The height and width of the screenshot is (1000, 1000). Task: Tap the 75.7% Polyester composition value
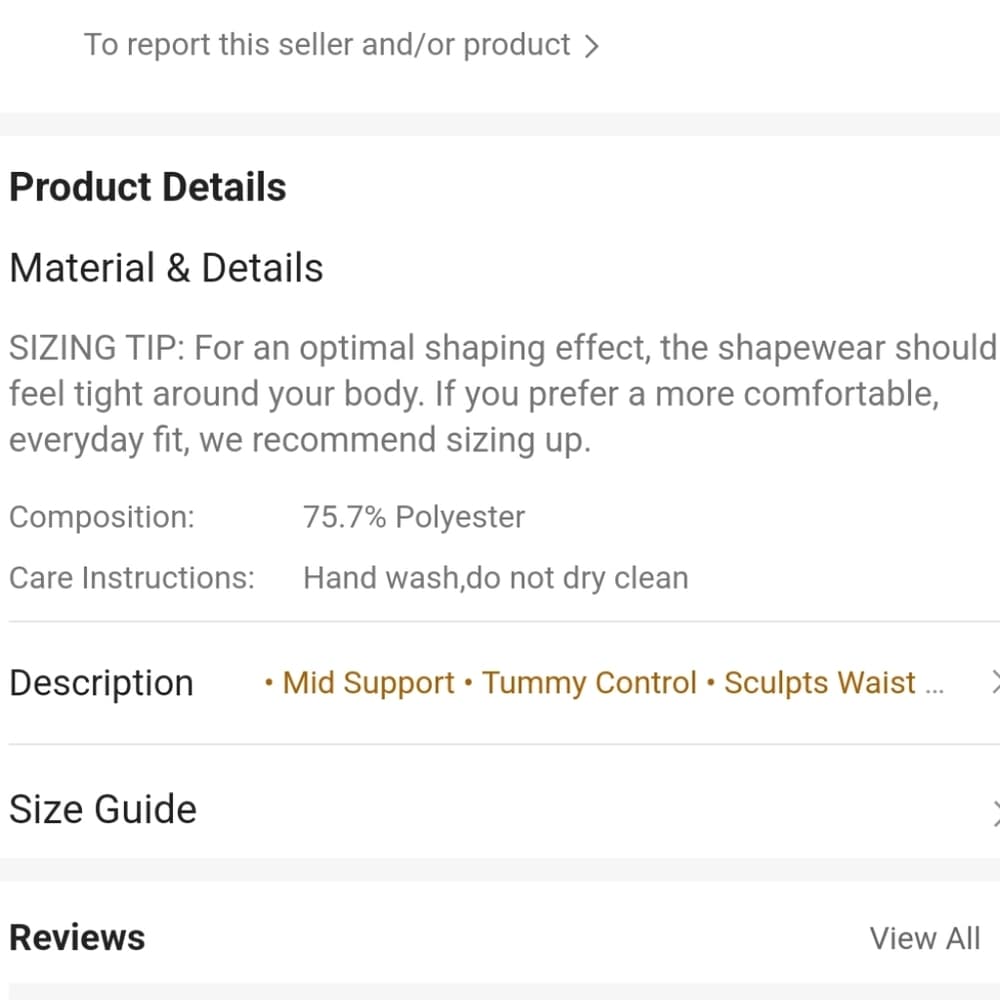[x=414, y=517]
